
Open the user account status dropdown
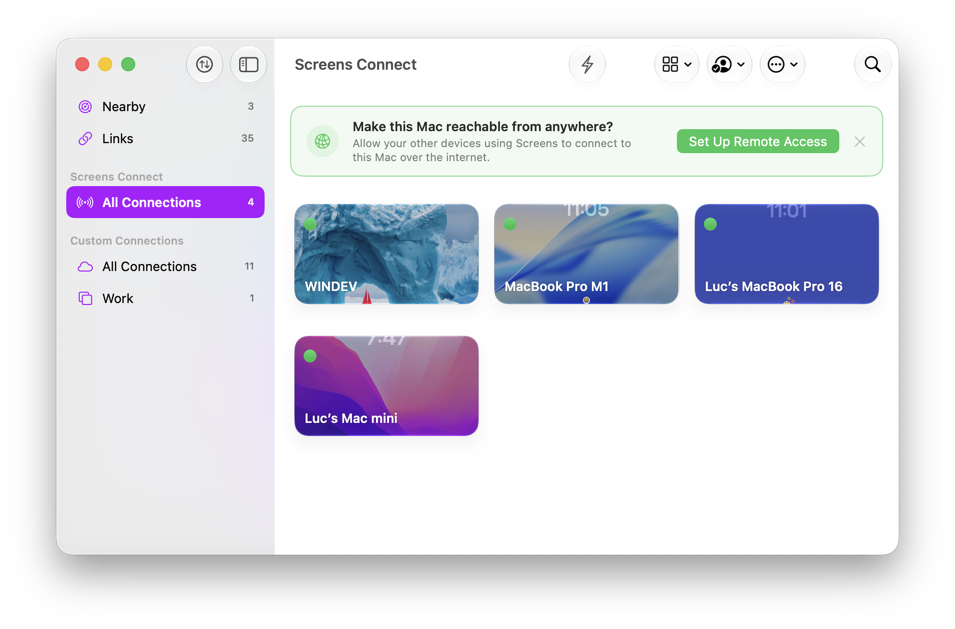(729, 64)
